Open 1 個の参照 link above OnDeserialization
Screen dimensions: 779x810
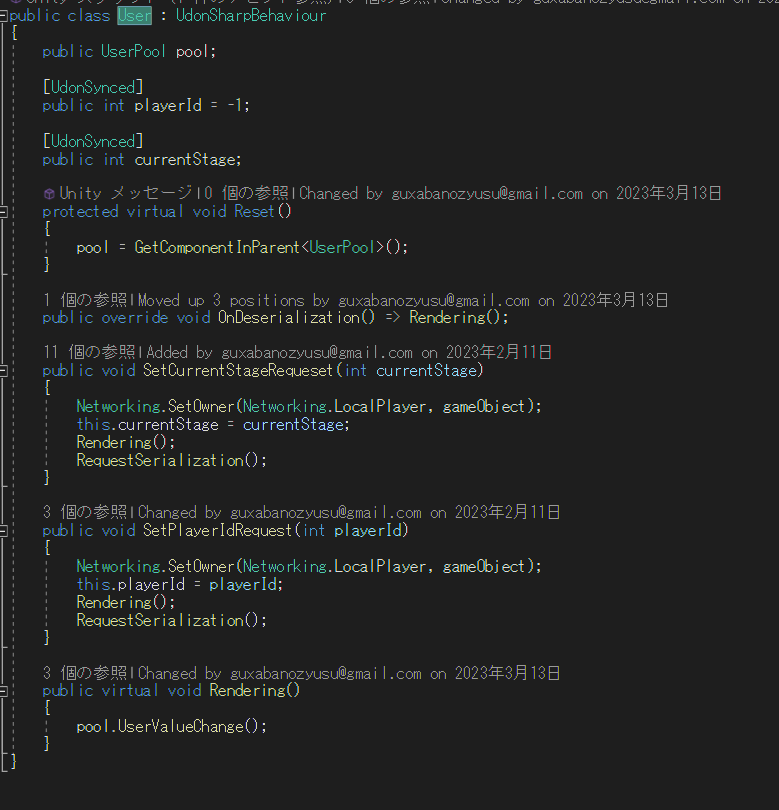tap(85, 300)
